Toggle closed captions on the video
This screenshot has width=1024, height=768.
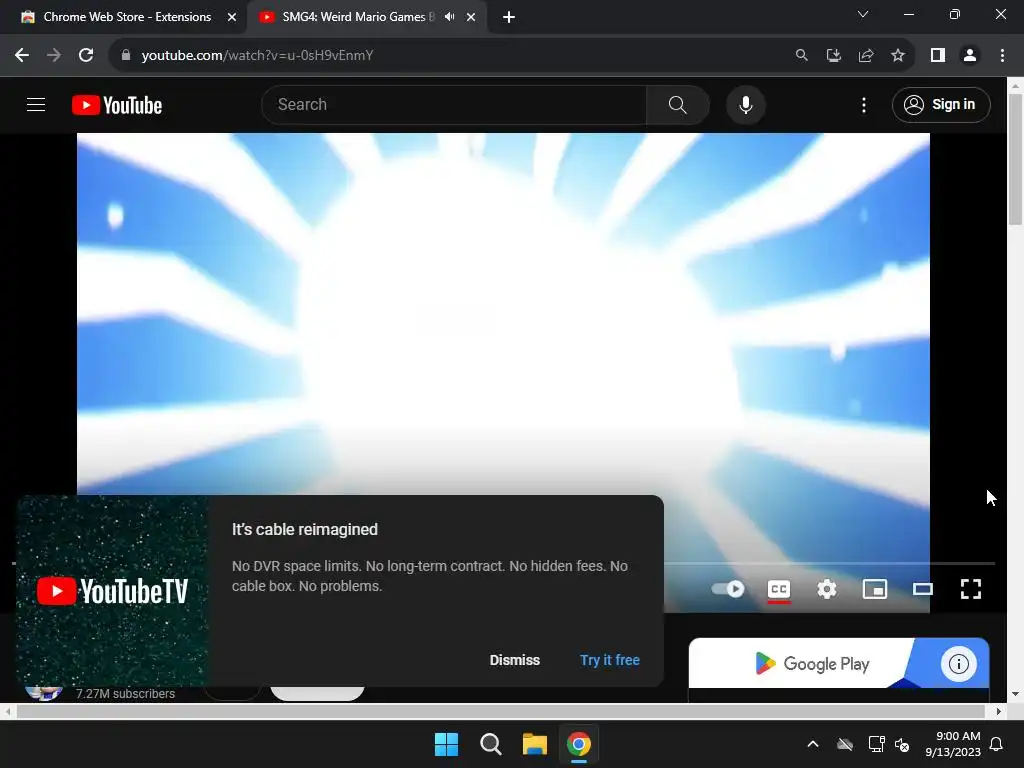(x=778, y=589)
